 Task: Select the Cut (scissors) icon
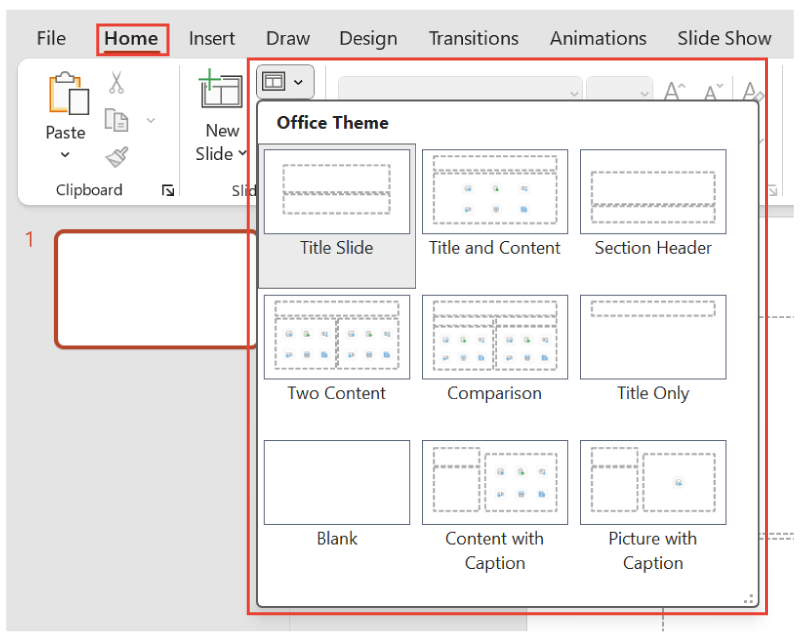(x=115, y=83)
